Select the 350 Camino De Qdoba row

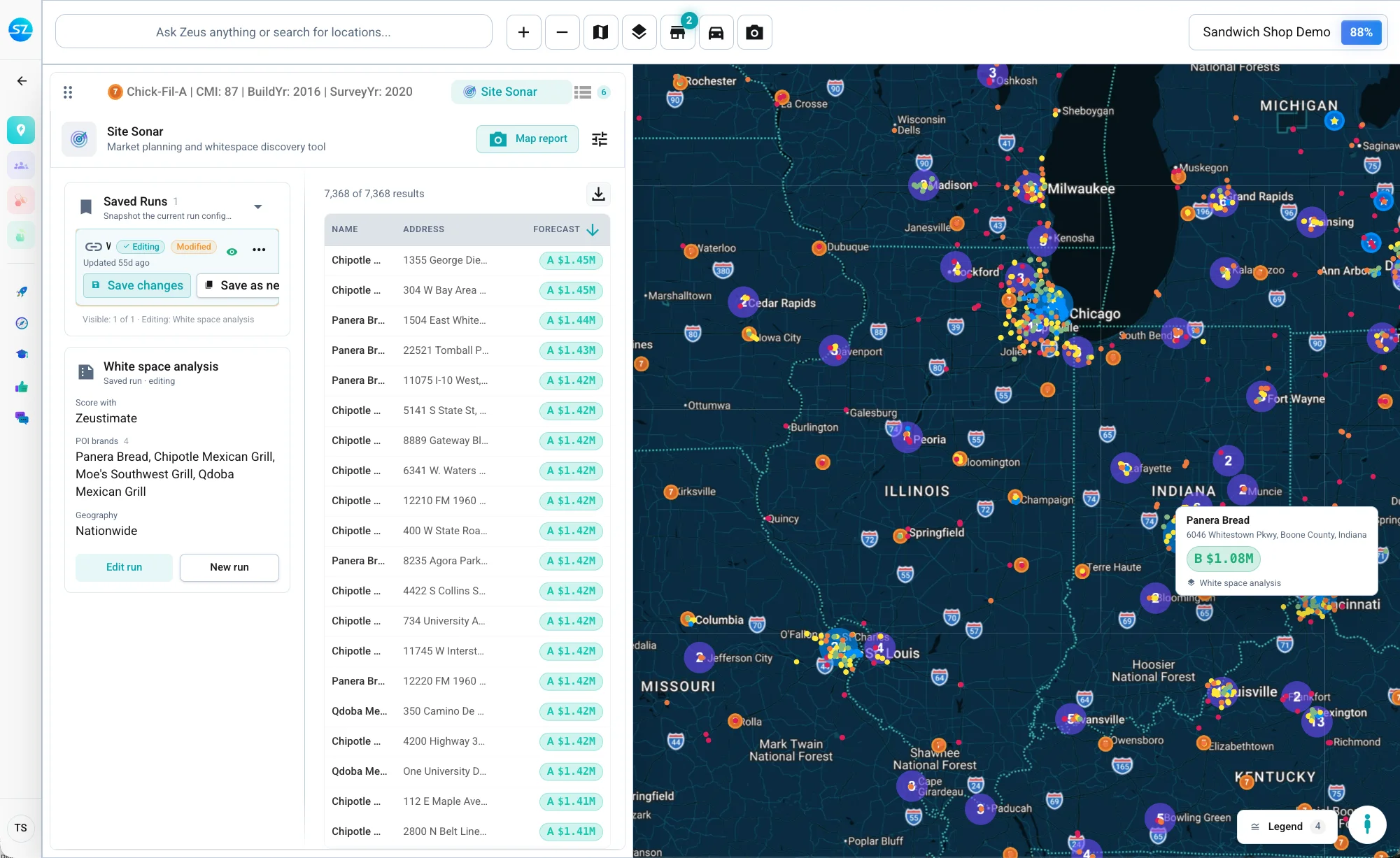click(467, 711)
